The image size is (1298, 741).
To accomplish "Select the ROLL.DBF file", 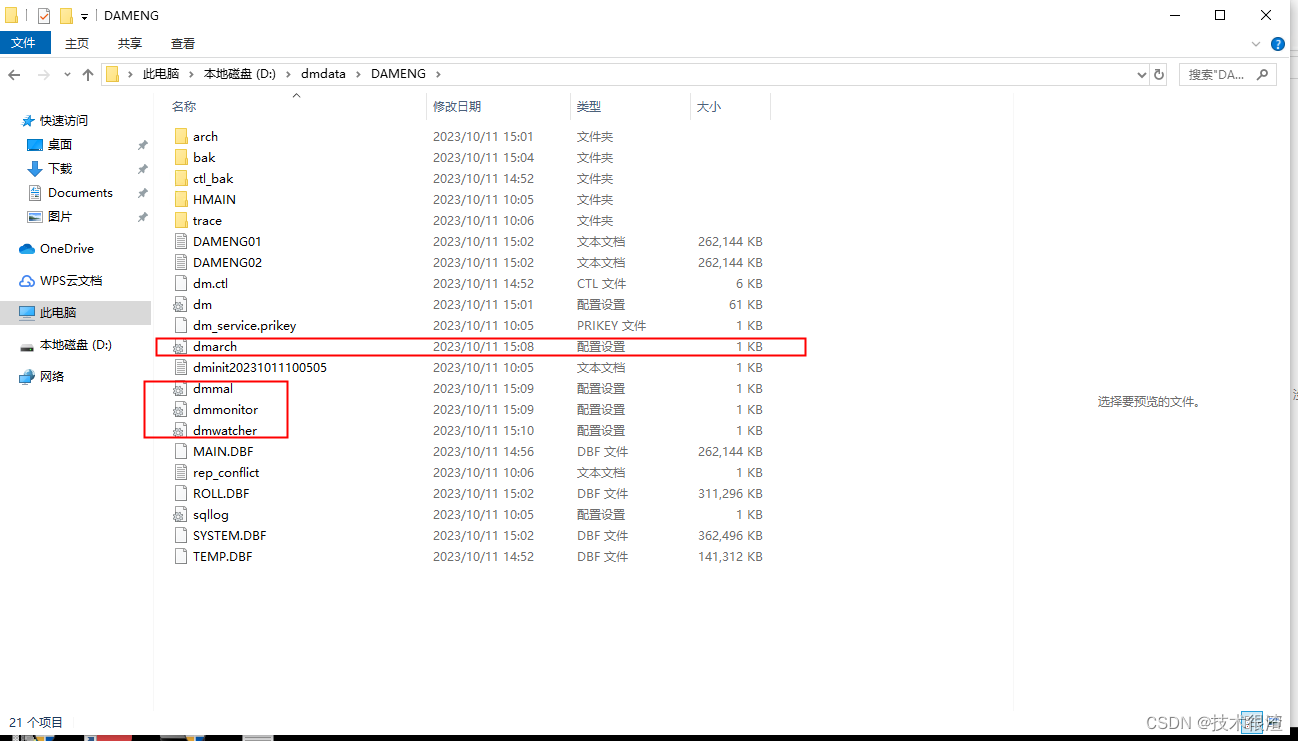I will pos(221,493).
